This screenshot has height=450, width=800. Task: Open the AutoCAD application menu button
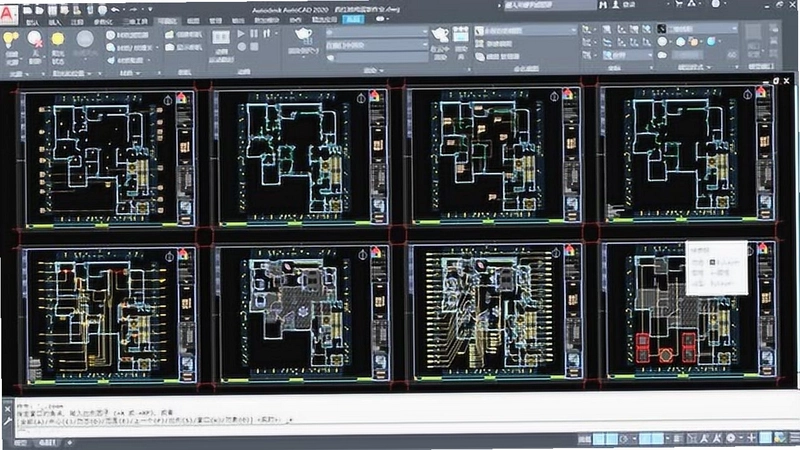(9, 14)
